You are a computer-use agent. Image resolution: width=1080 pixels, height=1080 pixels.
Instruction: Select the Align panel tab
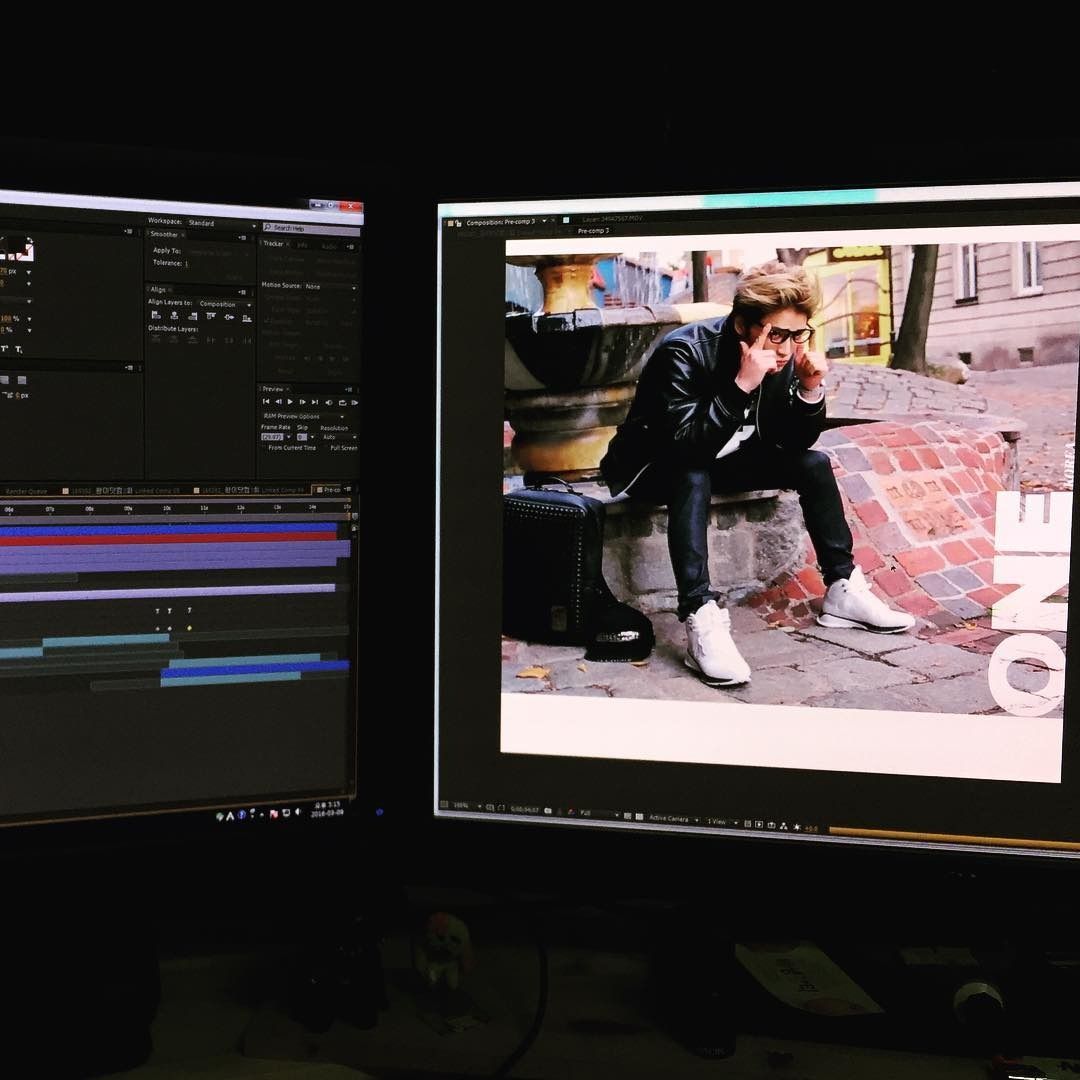(158, 289)
